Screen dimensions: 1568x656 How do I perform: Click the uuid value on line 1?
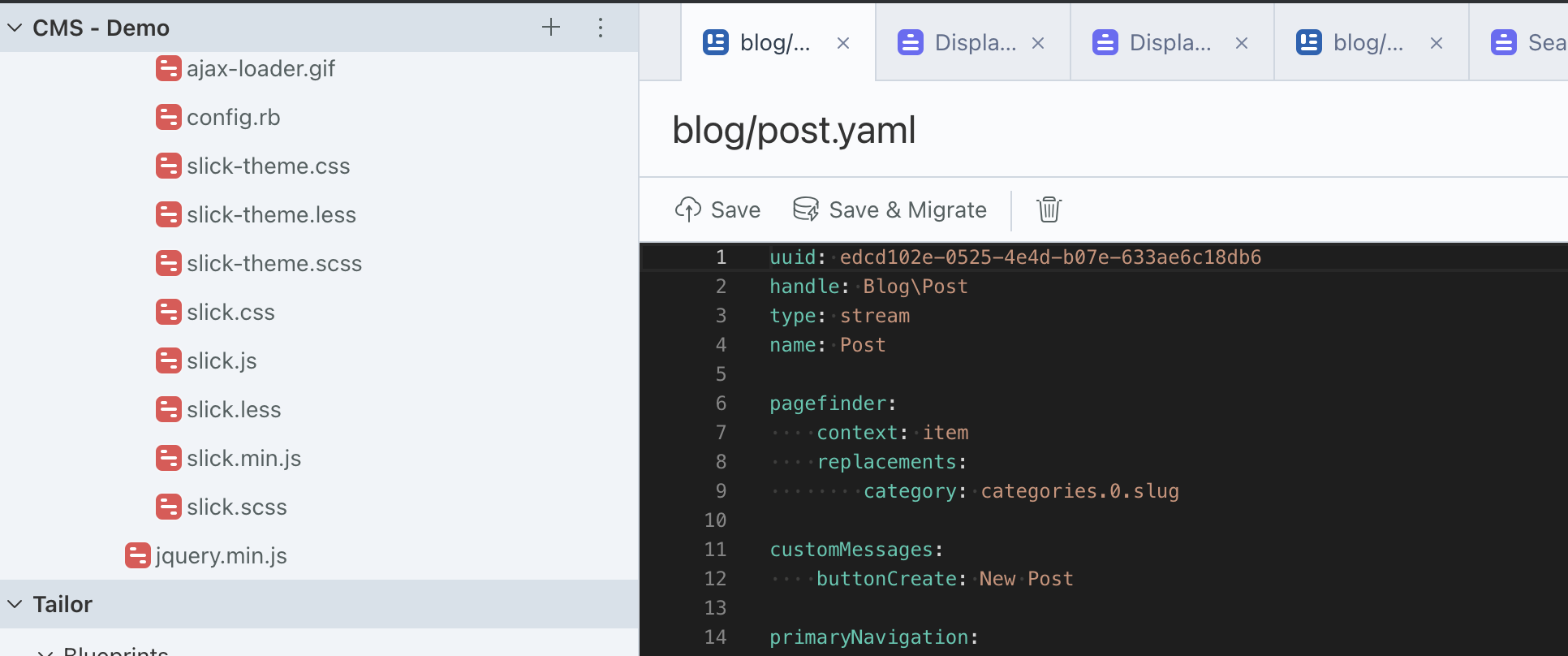[1050, 257]
